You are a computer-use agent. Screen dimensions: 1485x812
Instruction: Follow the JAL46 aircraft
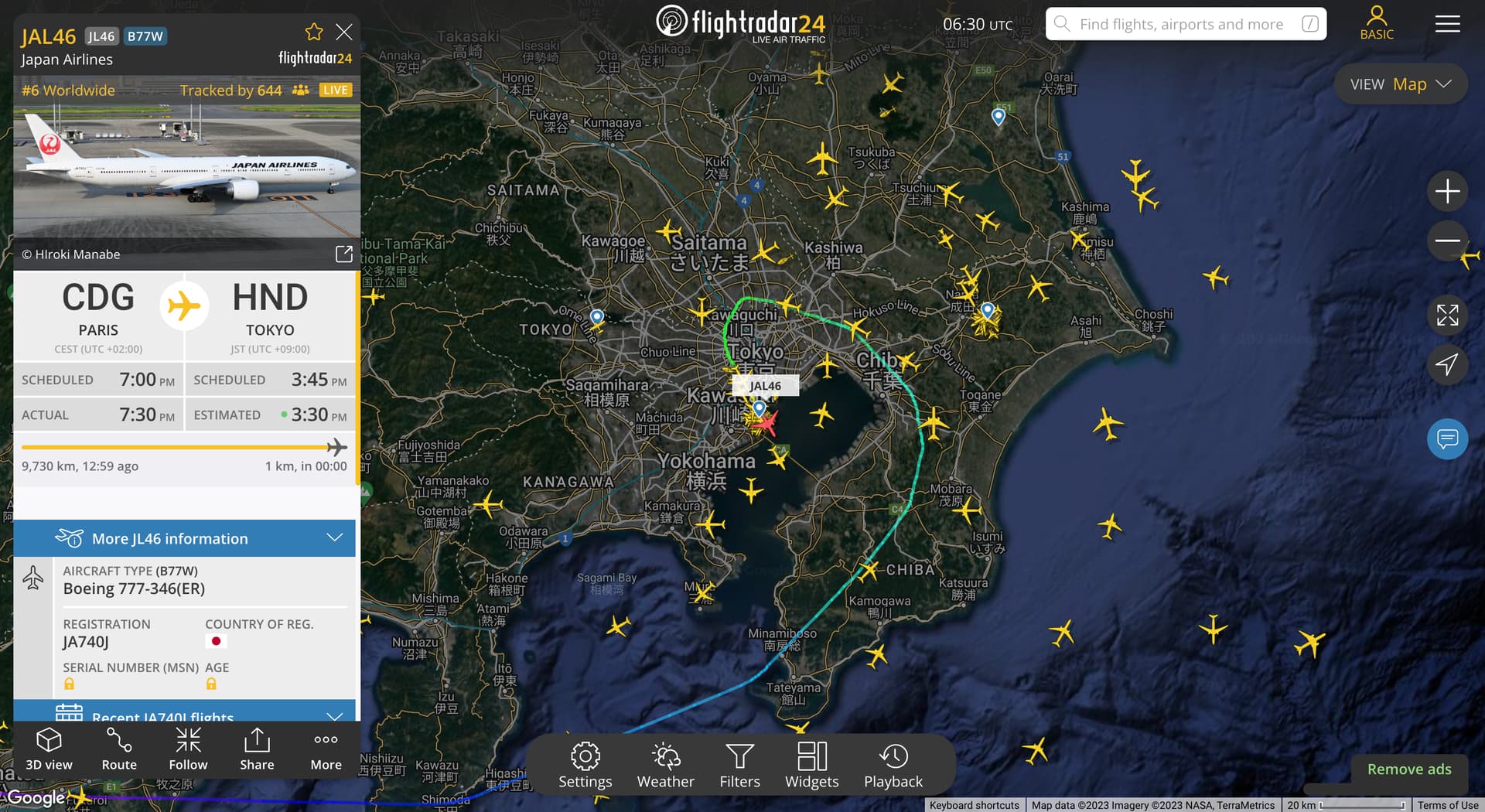point(188,749)
